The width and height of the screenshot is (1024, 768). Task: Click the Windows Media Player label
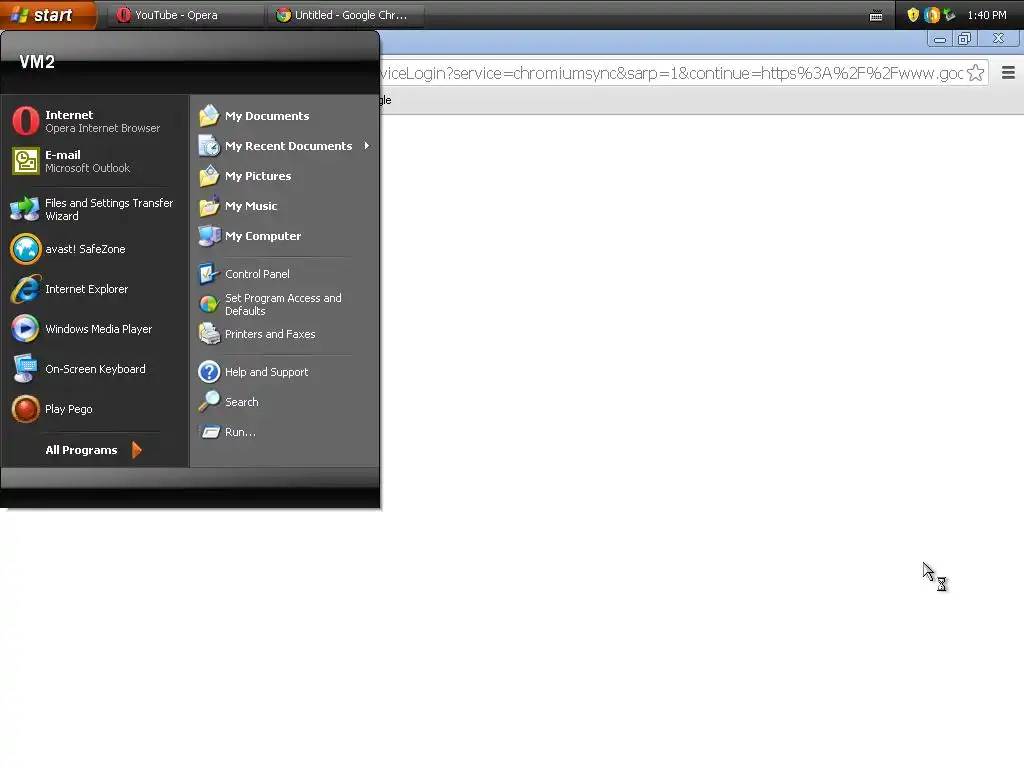[99, 329]
